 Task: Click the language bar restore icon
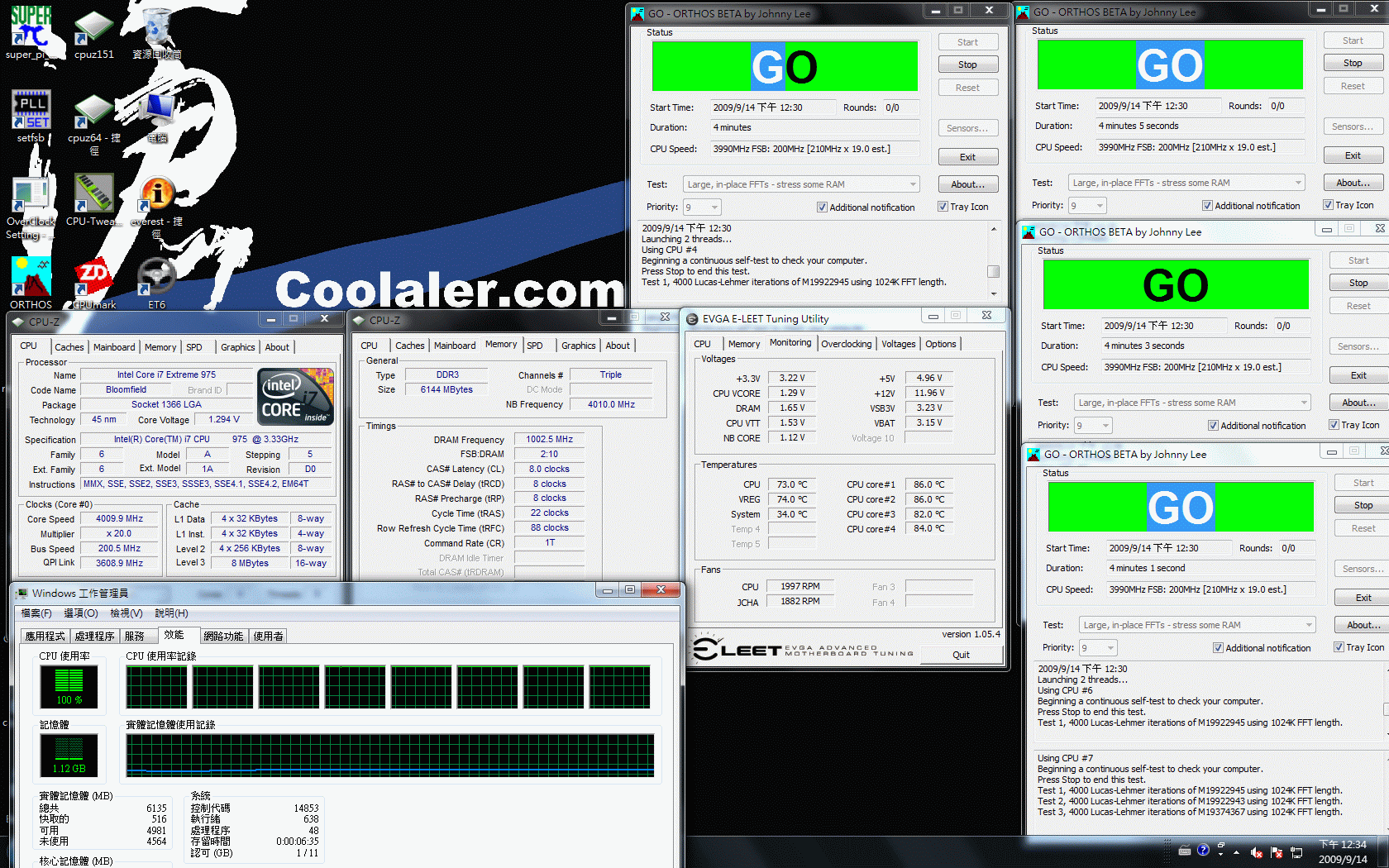[1220, 847]
